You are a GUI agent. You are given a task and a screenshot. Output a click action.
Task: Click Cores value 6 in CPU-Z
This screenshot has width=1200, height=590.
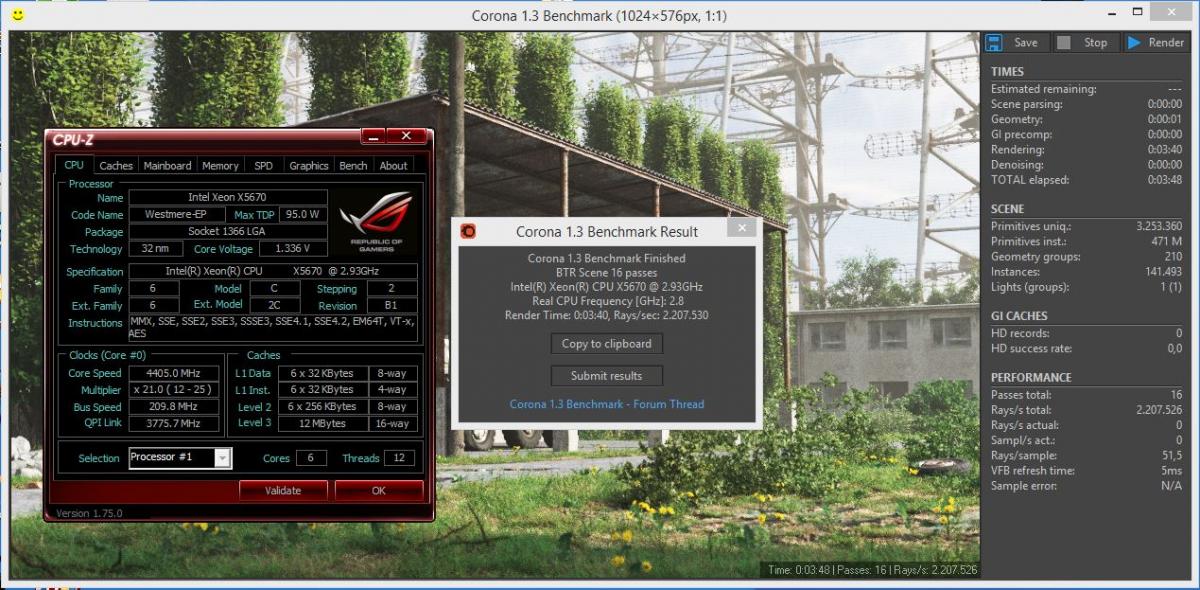pyautogui.click(x=311, y=458)
